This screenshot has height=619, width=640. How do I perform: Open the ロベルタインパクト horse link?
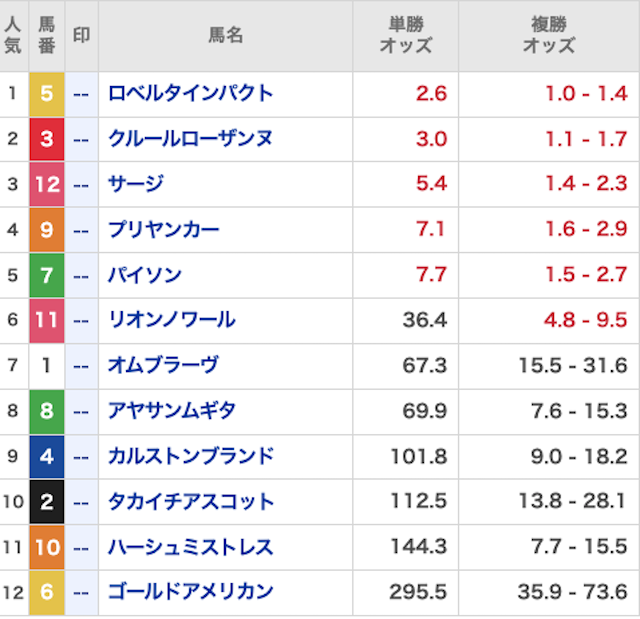190,94
